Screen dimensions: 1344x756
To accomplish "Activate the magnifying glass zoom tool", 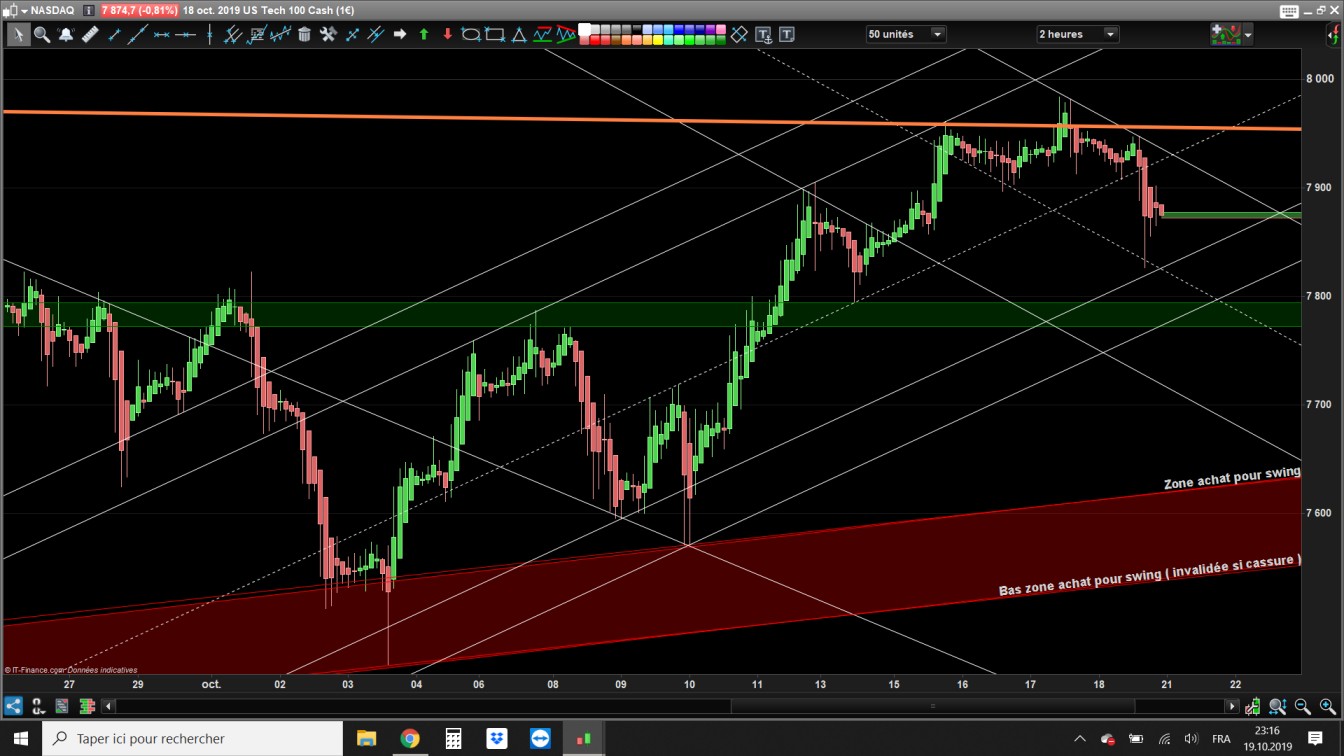I will pos(42,34).
